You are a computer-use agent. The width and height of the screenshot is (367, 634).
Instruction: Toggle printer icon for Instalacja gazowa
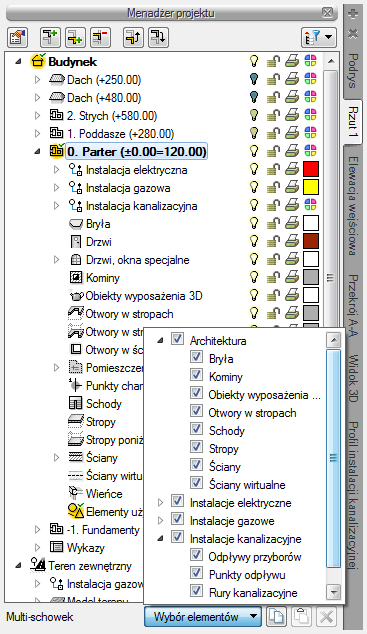tap(292, 187)
